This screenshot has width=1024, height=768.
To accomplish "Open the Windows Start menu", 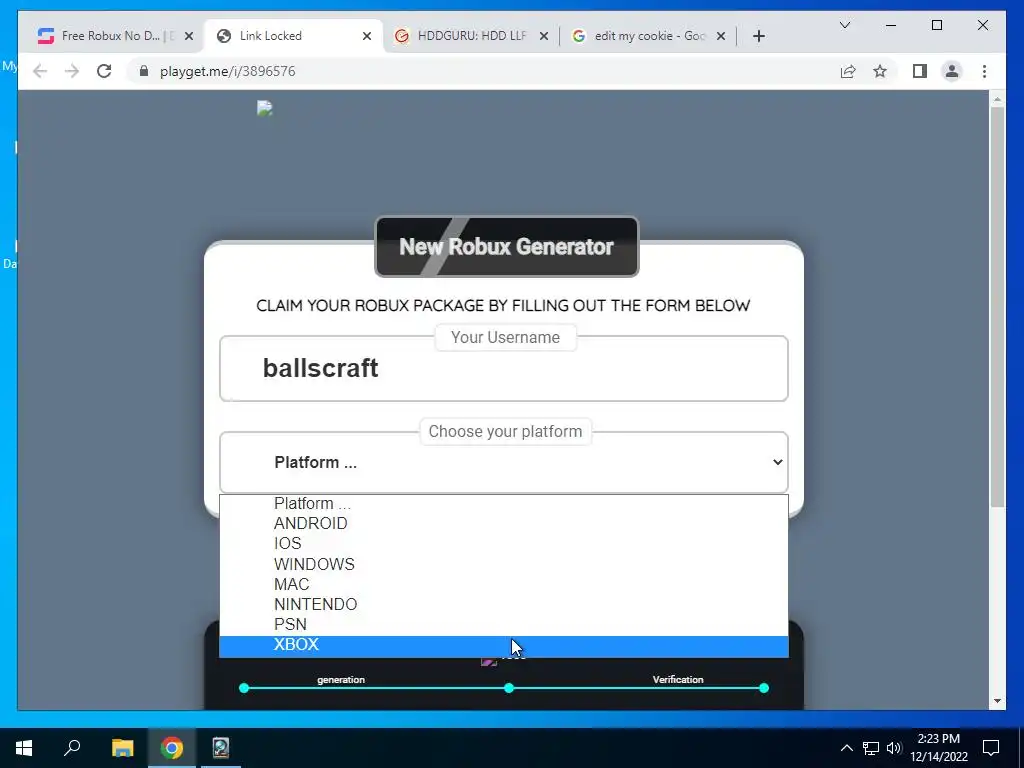I will coord(24,748).
